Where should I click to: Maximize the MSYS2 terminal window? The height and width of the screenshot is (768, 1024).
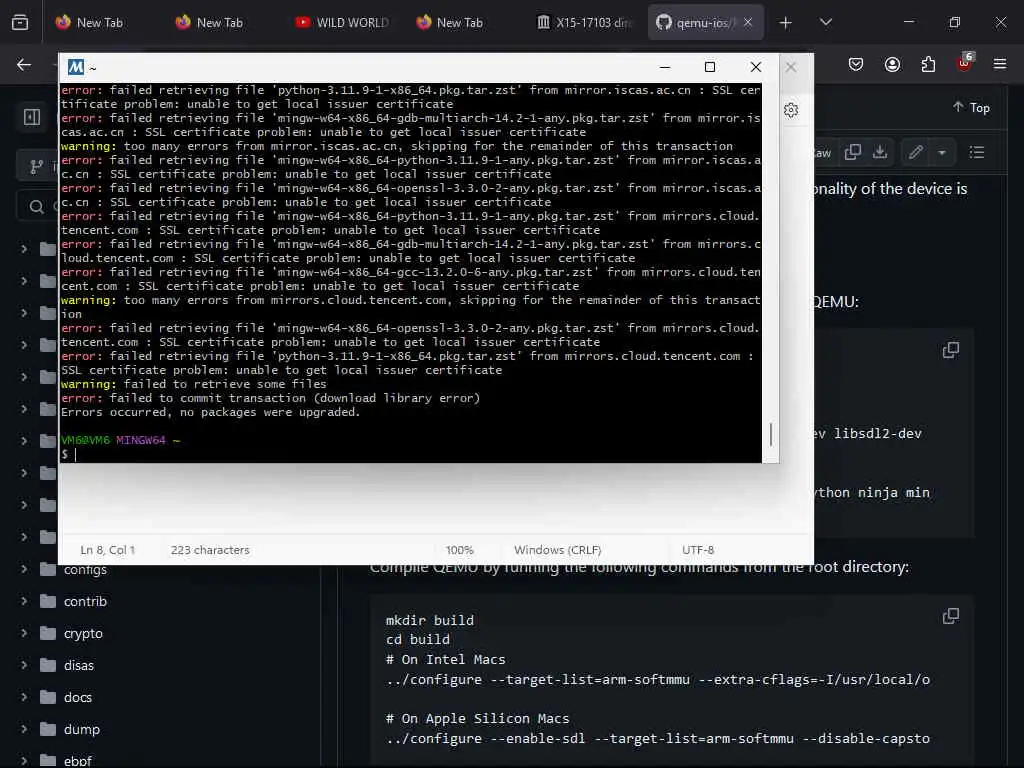[x=710, y=67]
